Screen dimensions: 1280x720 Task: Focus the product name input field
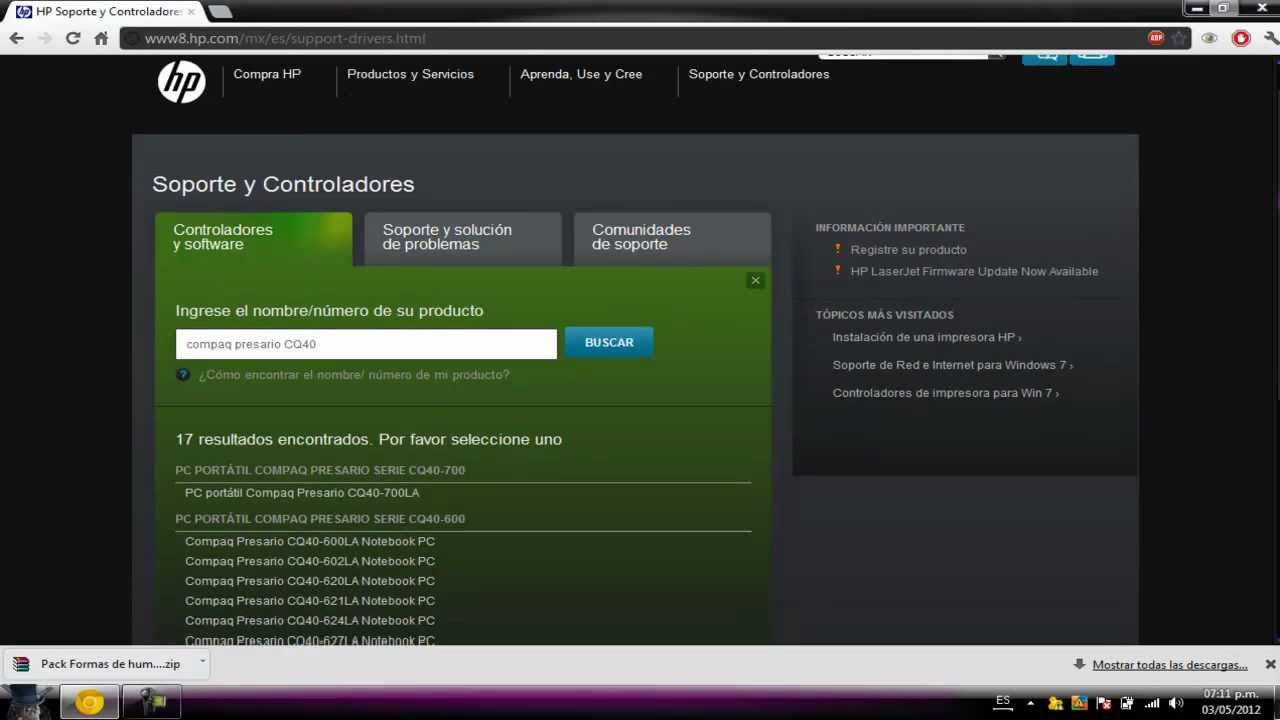[366, 344]
